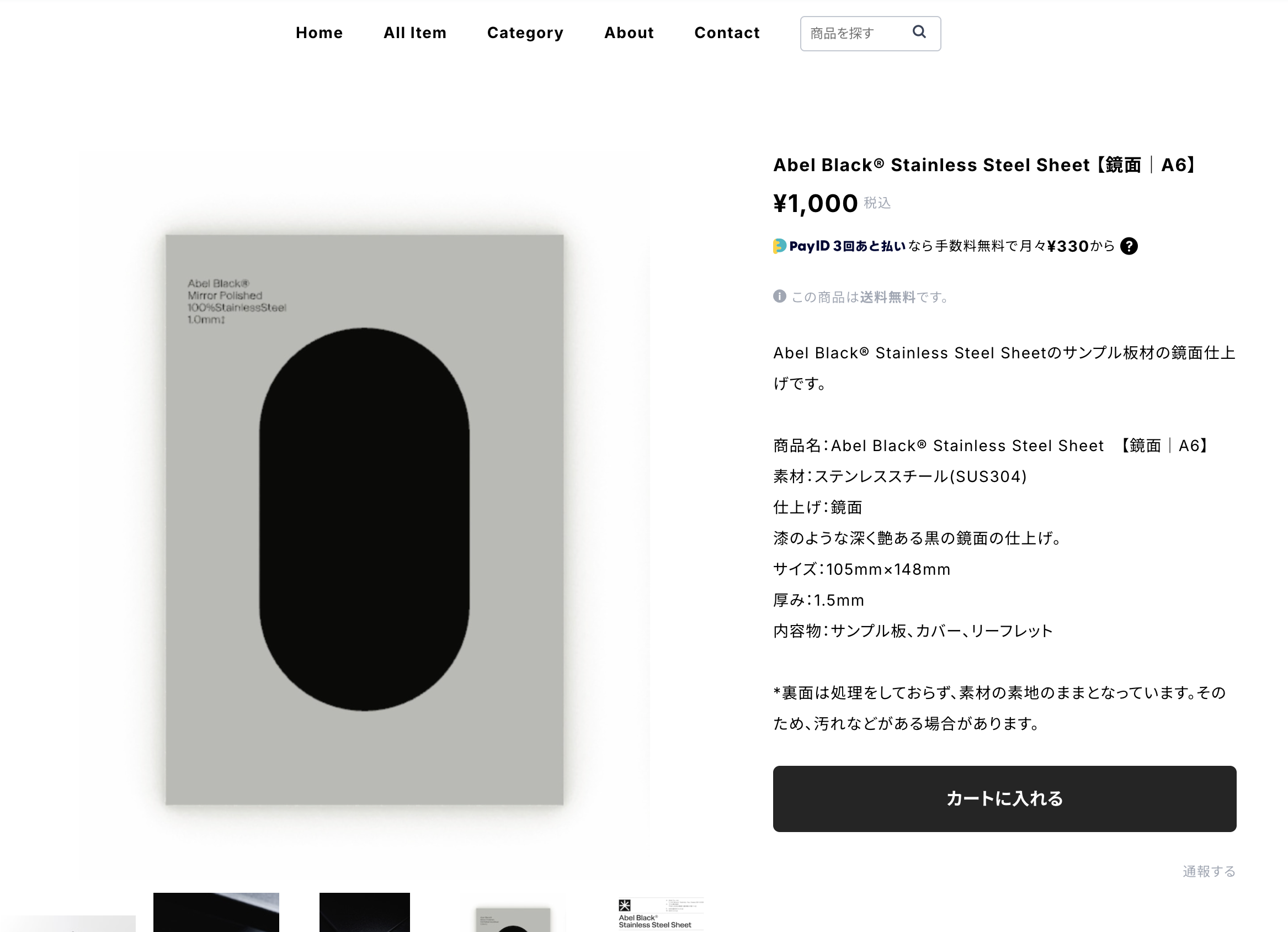Click the PayID 3回あと払い link text
Screen dimensions: 1288x932
pyautogui.click(x=847, y=246)
